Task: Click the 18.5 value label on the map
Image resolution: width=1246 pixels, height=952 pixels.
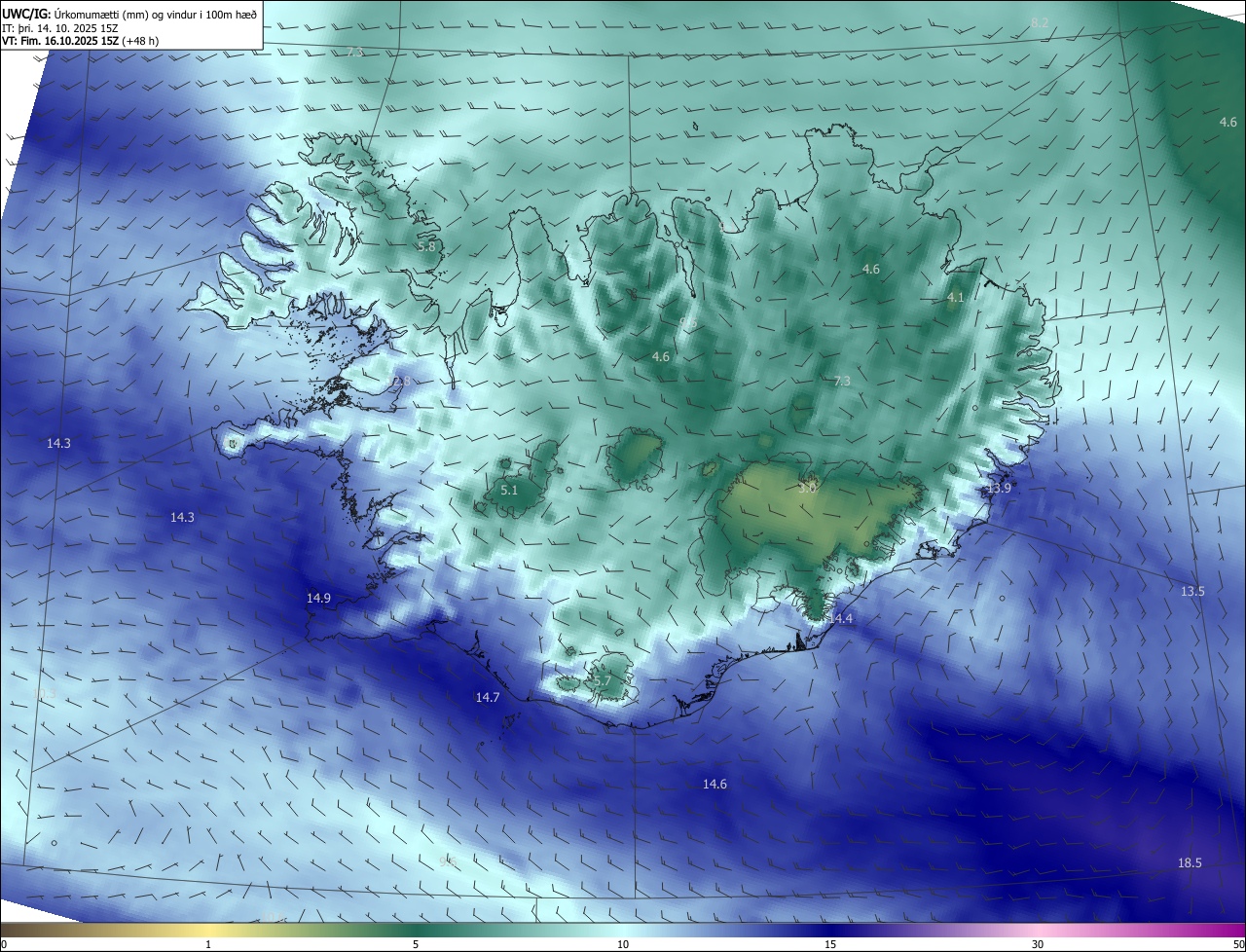Action: tap(1190, 862)
